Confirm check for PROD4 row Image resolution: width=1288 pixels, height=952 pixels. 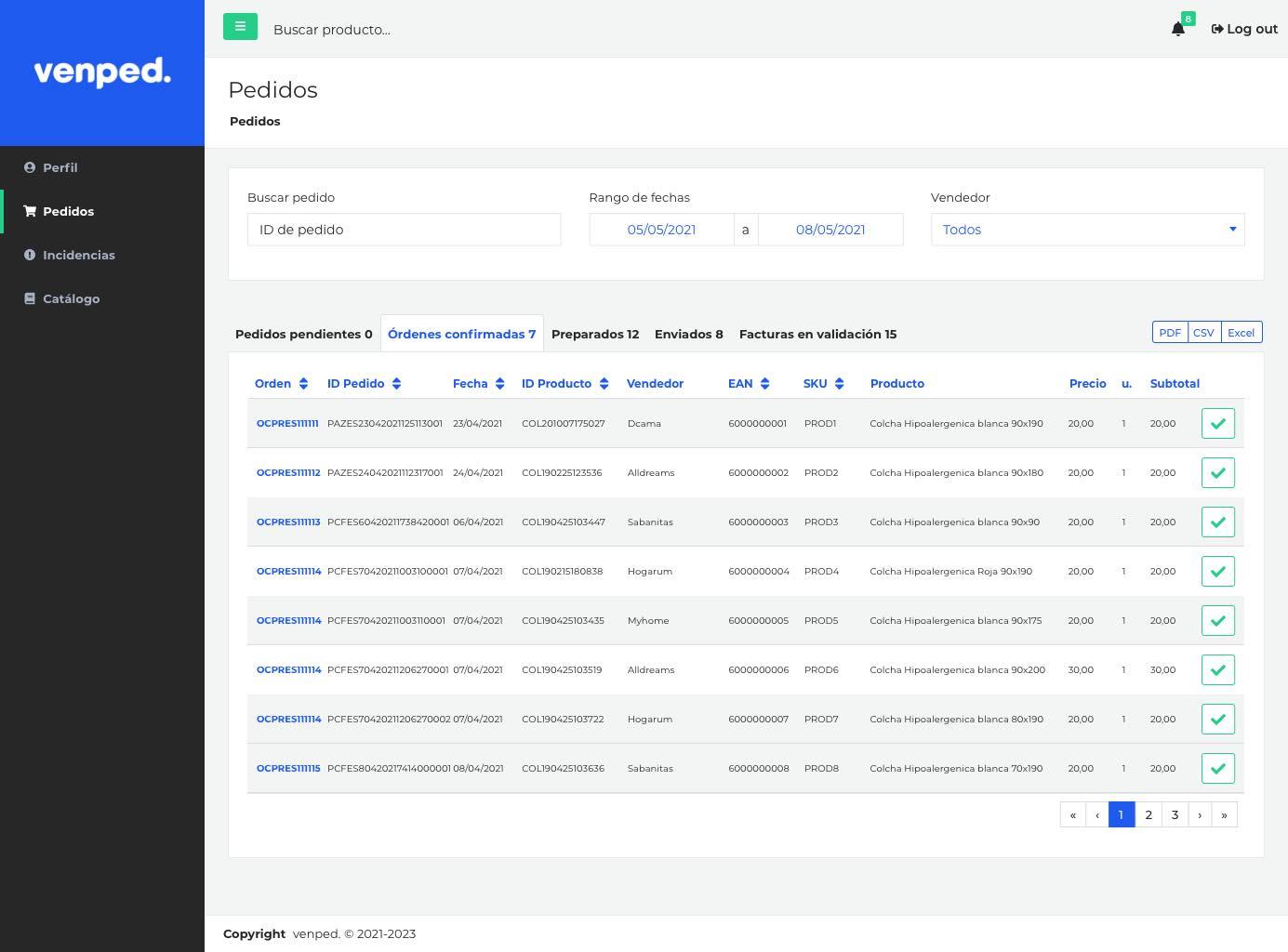point(1218,571)
